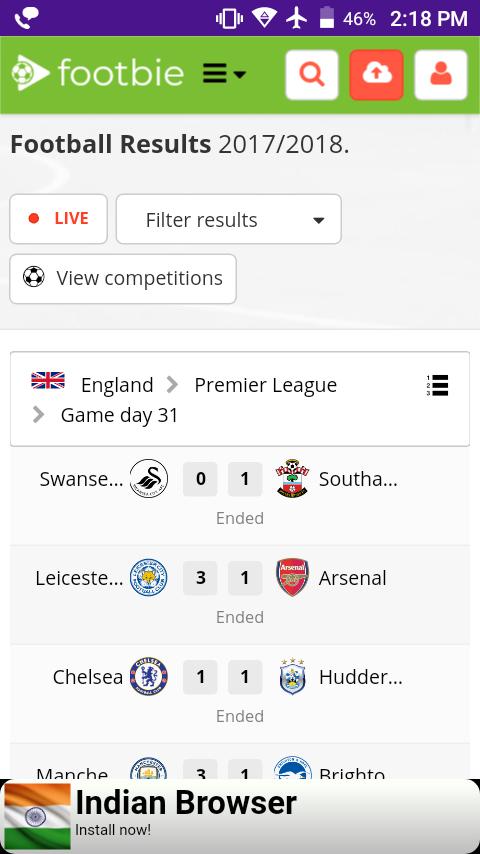Expand the hamburger menu dropdown

(x=224, y=74)
